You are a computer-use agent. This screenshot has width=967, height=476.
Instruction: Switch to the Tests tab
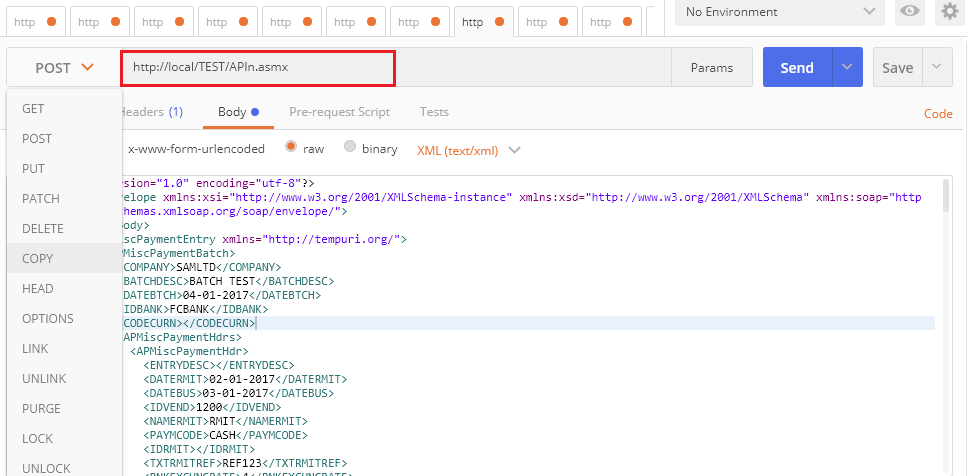point(434,112)
